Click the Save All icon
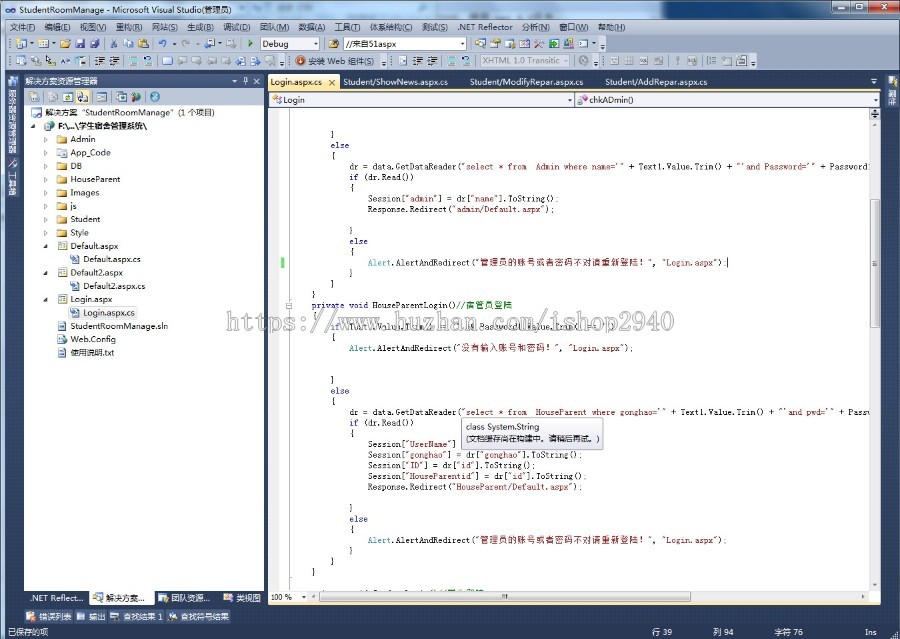This screenshot has height=639, width=900. (x=94, y=44)
